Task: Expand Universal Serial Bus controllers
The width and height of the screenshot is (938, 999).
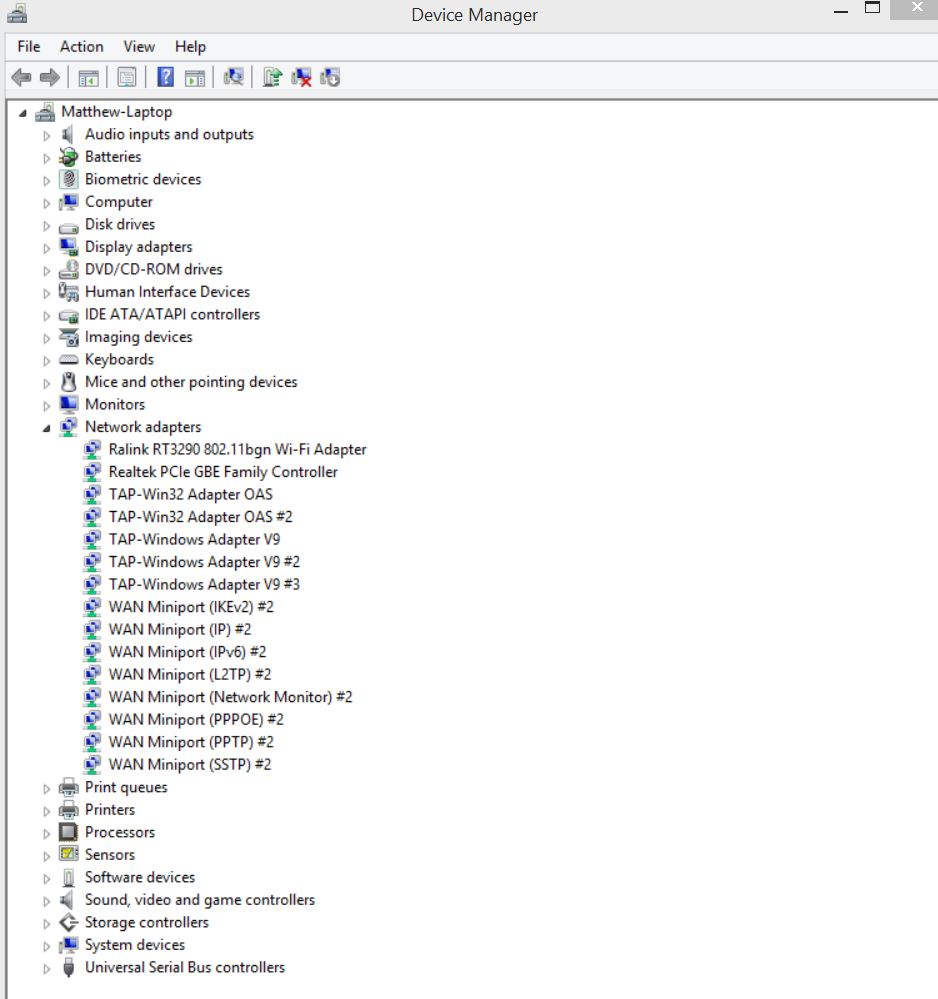Action: [x=45, y=967]
